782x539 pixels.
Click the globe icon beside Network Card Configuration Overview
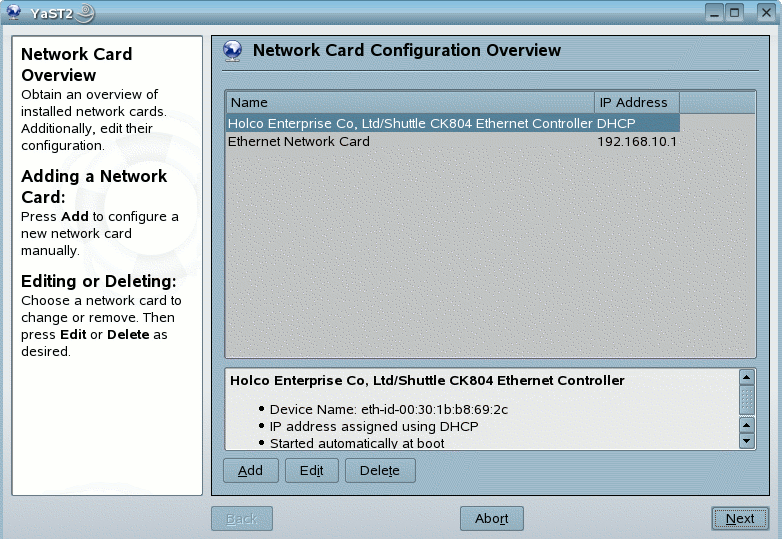tap(232, 51)
